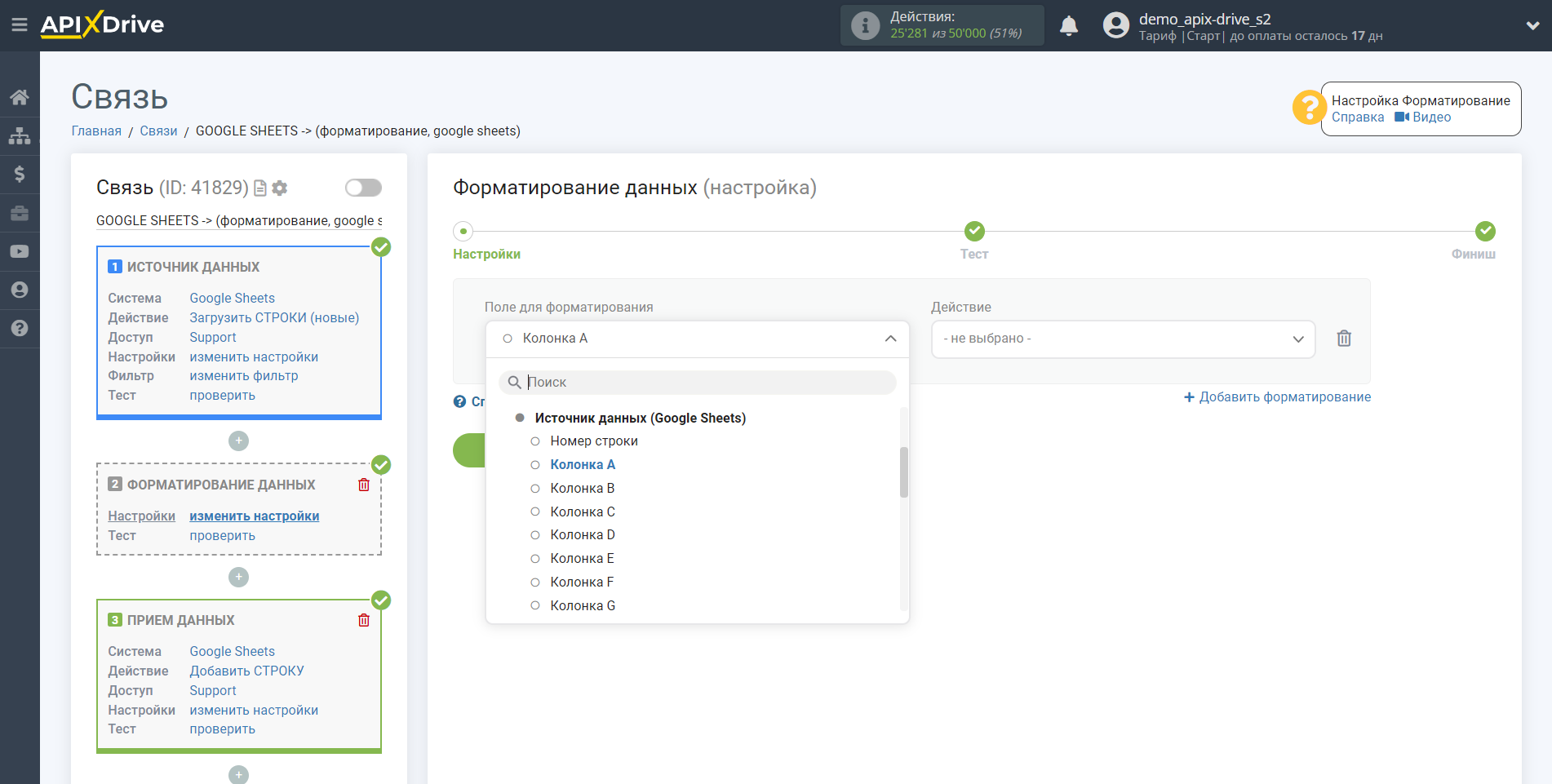
Task: Click изменить фильтр link
Action: pyautogui.click(x=244, y=376)
